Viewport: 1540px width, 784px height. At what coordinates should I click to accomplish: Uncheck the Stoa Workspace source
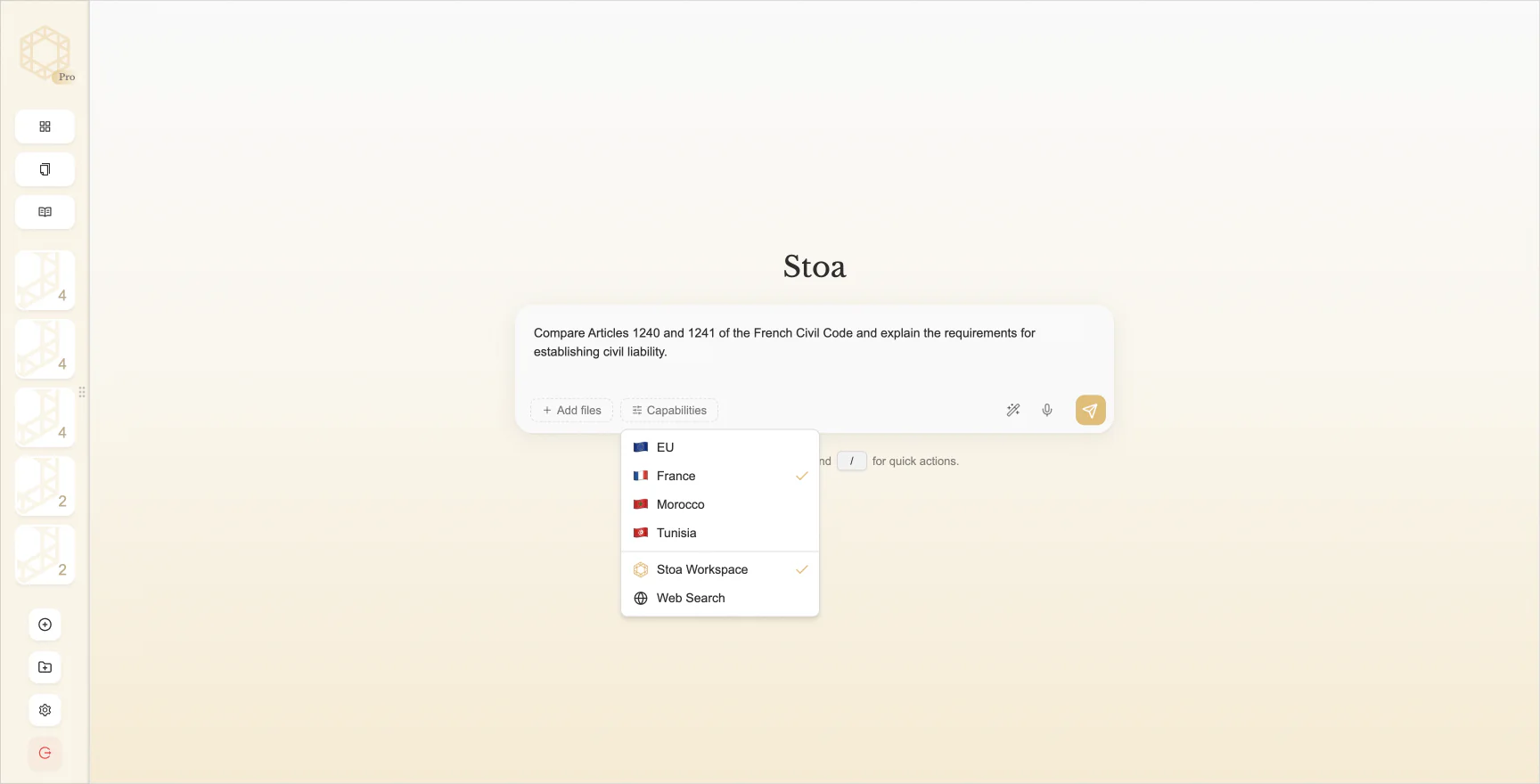720,569
